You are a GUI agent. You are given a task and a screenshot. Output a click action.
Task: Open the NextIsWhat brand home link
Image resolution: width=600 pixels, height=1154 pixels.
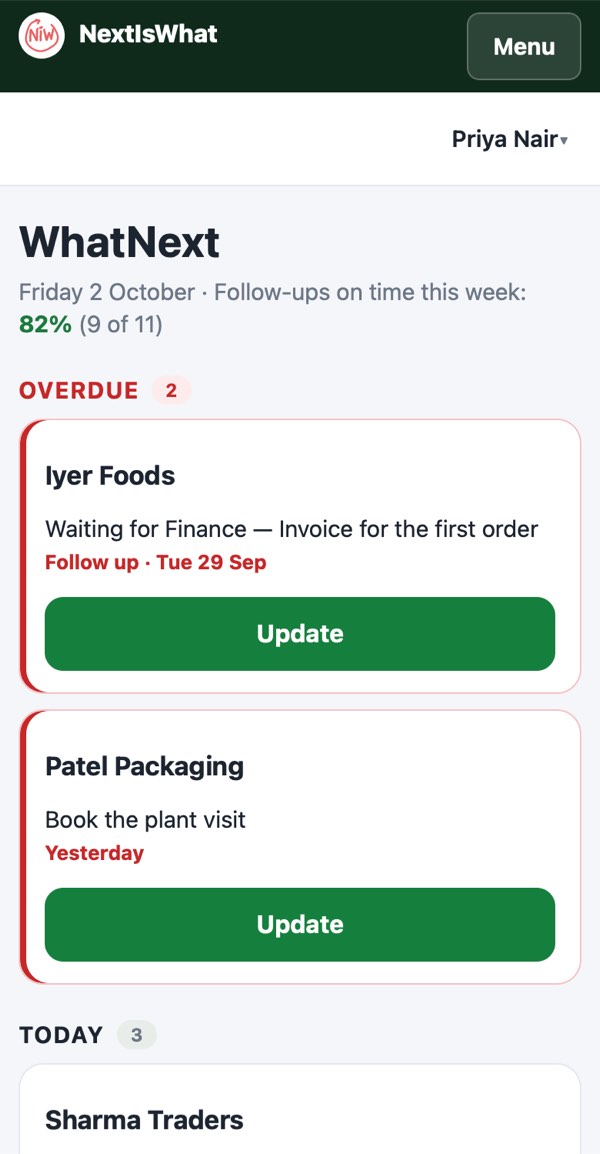click(x=119, y=35)
